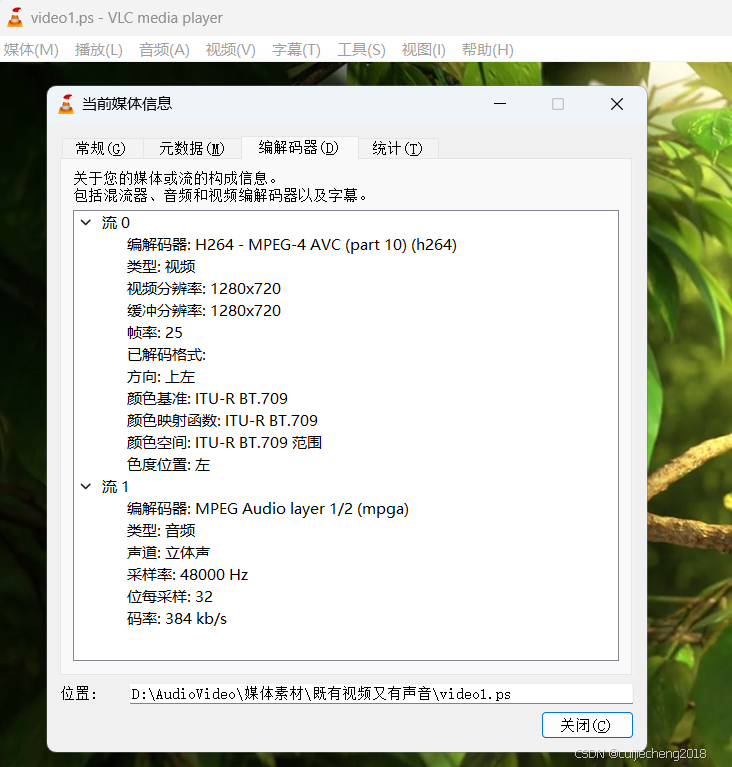Select the MPEG Audio layer 1/2 (mpga) row

click(x=268, y=509)
